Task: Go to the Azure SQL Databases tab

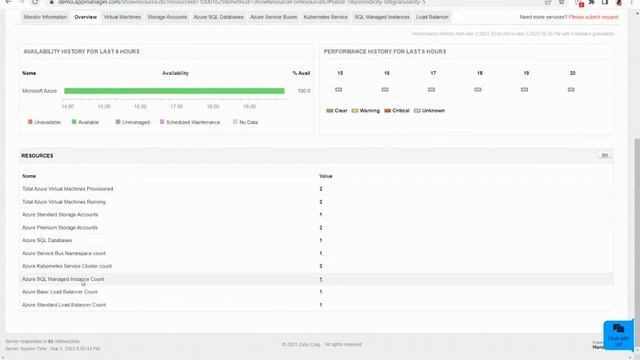Action: click(x=218, y=17)
